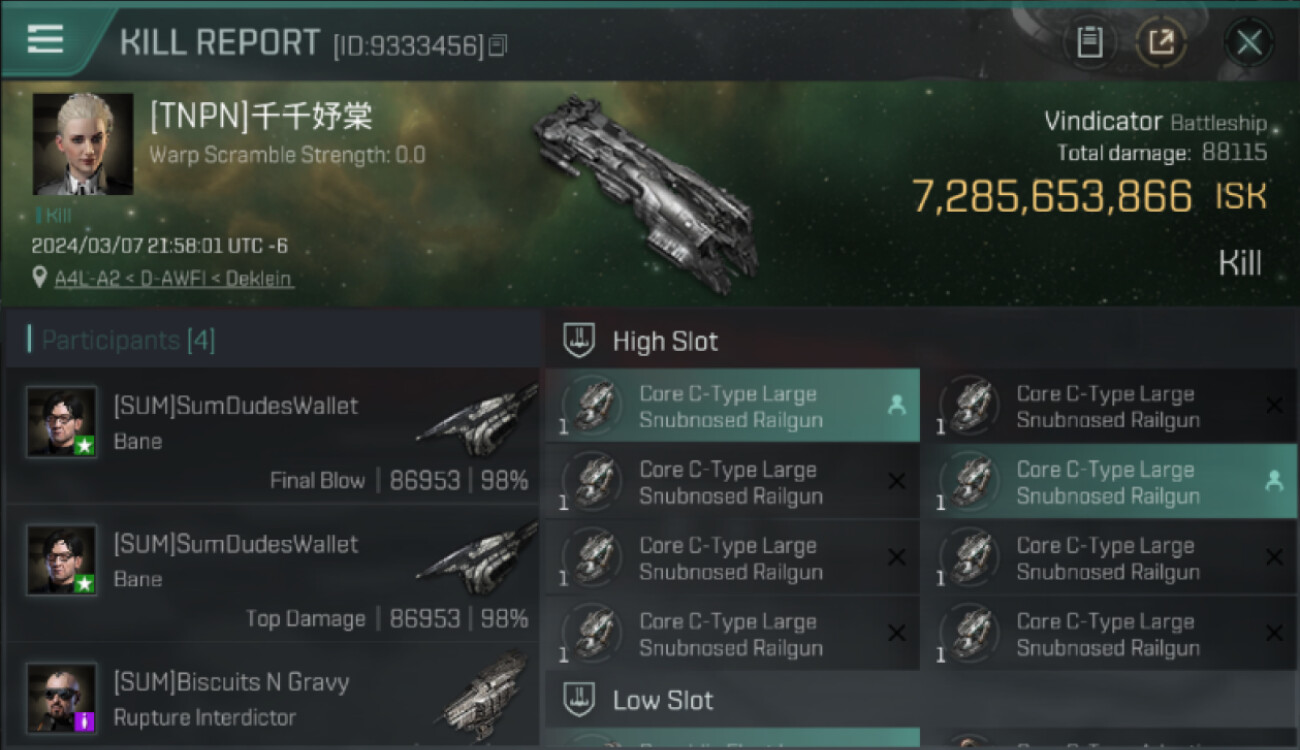Close the kill report with X

coord(1249,42)
